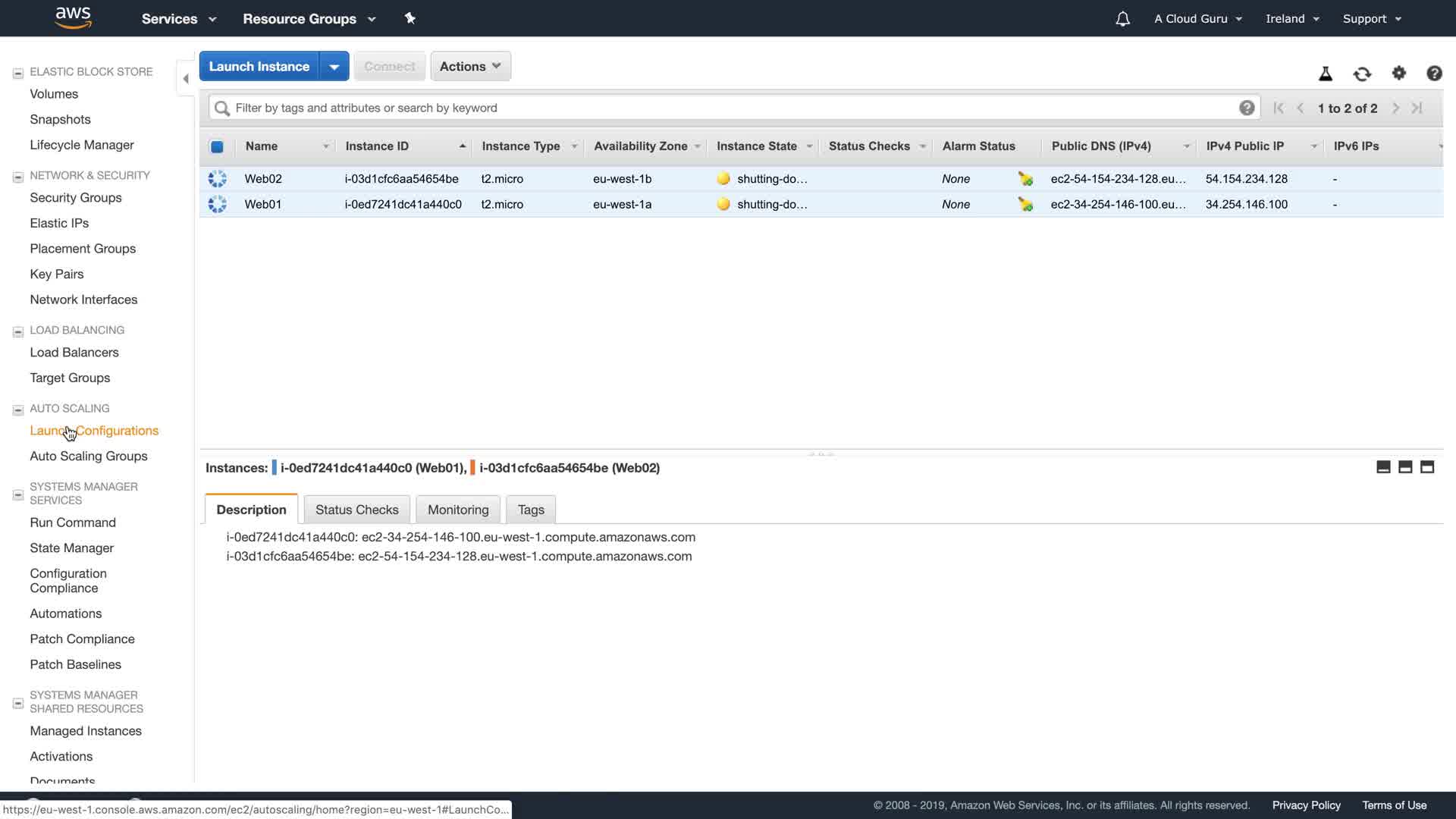The height and width of the screenshot is (819, 1456).
Task: Open the Auto Scaling Groups link
Action: (89, 456)
